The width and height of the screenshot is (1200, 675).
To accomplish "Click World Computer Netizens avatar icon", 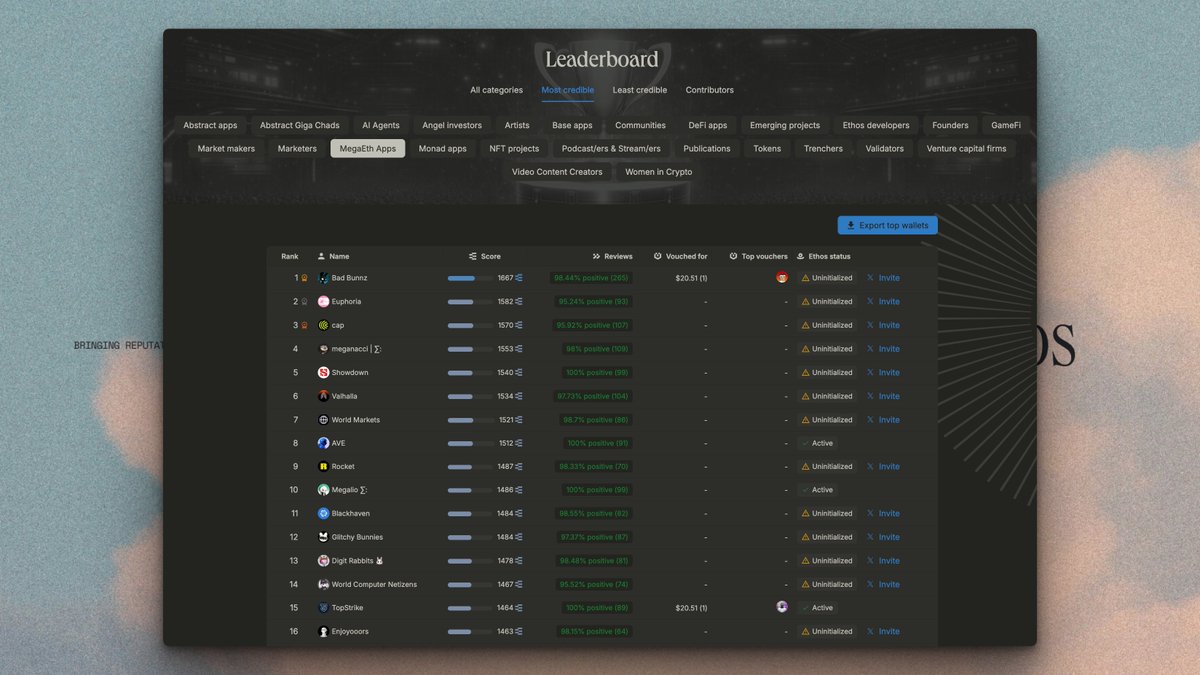I will click(x=323, y=584).
